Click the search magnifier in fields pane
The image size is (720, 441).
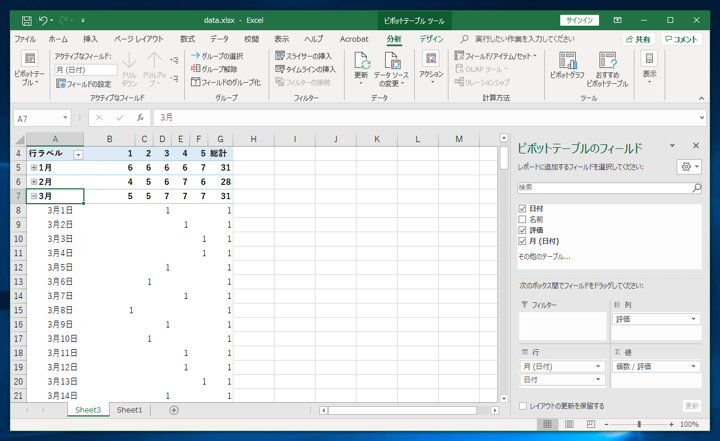697,187
